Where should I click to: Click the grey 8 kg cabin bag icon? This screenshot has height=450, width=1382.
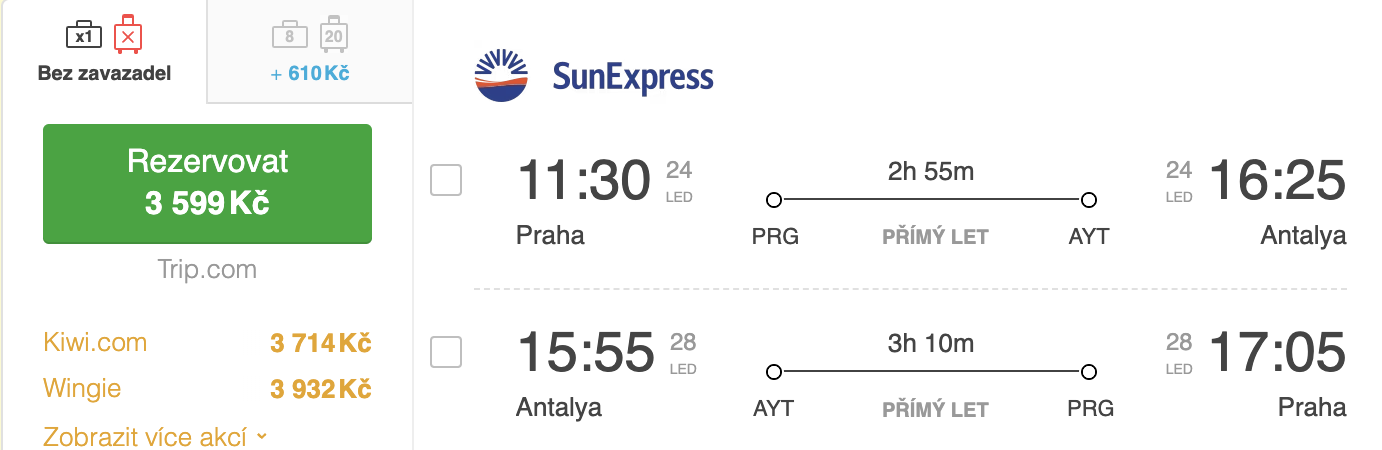[289, 36]
